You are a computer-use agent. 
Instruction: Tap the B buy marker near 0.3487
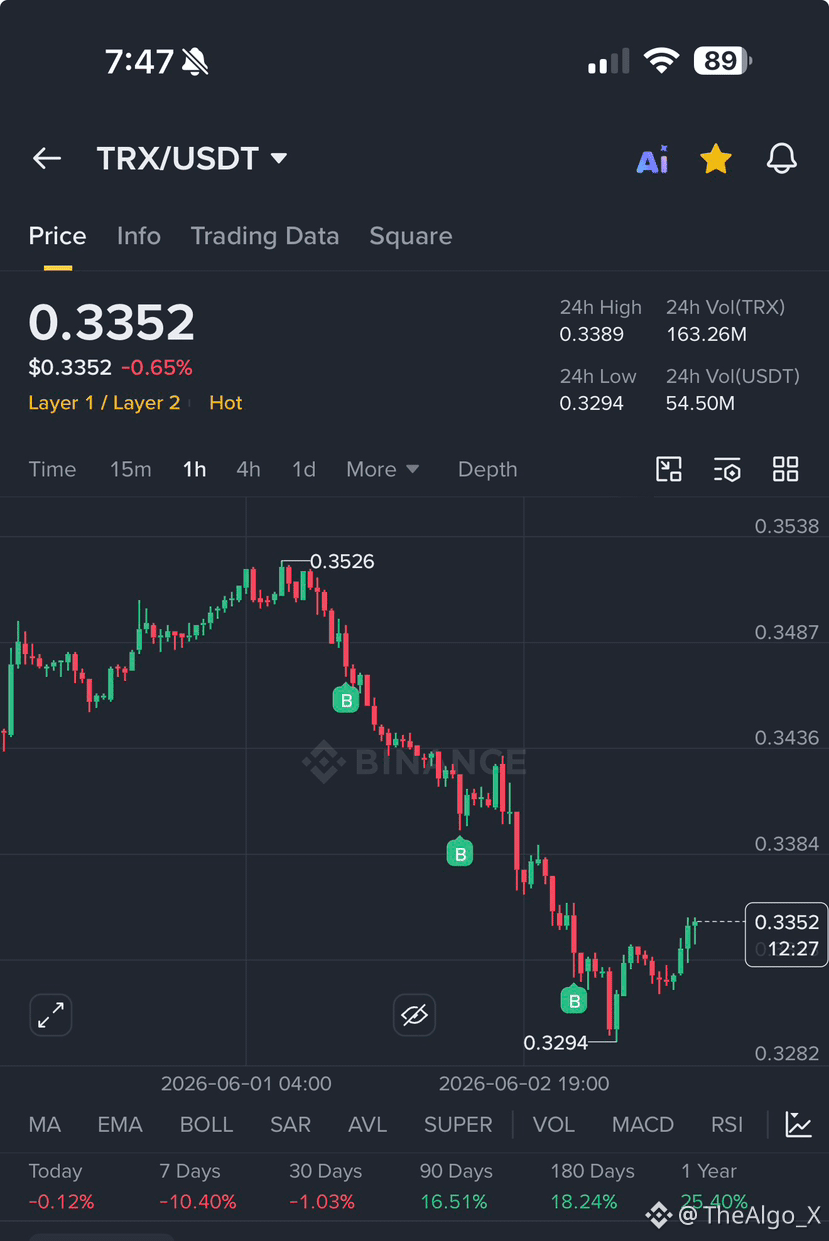[346, 699]
